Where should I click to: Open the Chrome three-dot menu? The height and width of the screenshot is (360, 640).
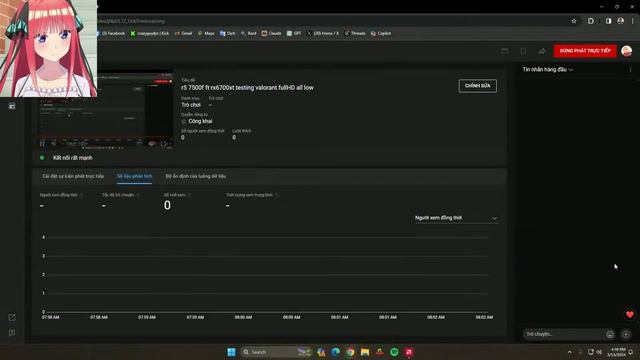coord(632,21)
